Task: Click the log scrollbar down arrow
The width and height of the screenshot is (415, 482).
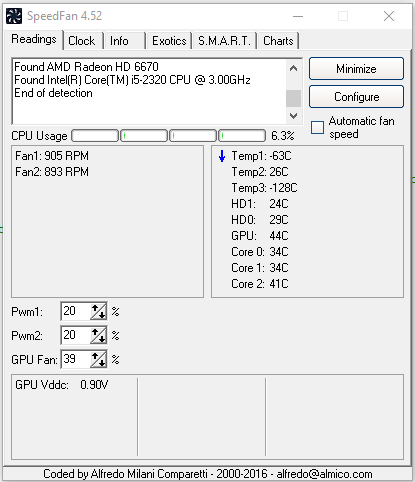Action: tap(293, 116)
